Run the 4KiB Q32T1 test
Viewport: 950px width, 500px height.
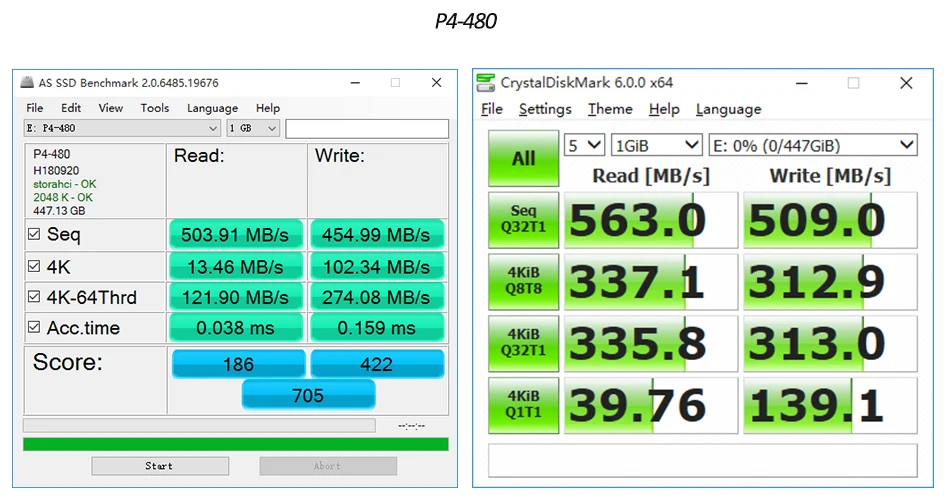(x=523, y=344)
